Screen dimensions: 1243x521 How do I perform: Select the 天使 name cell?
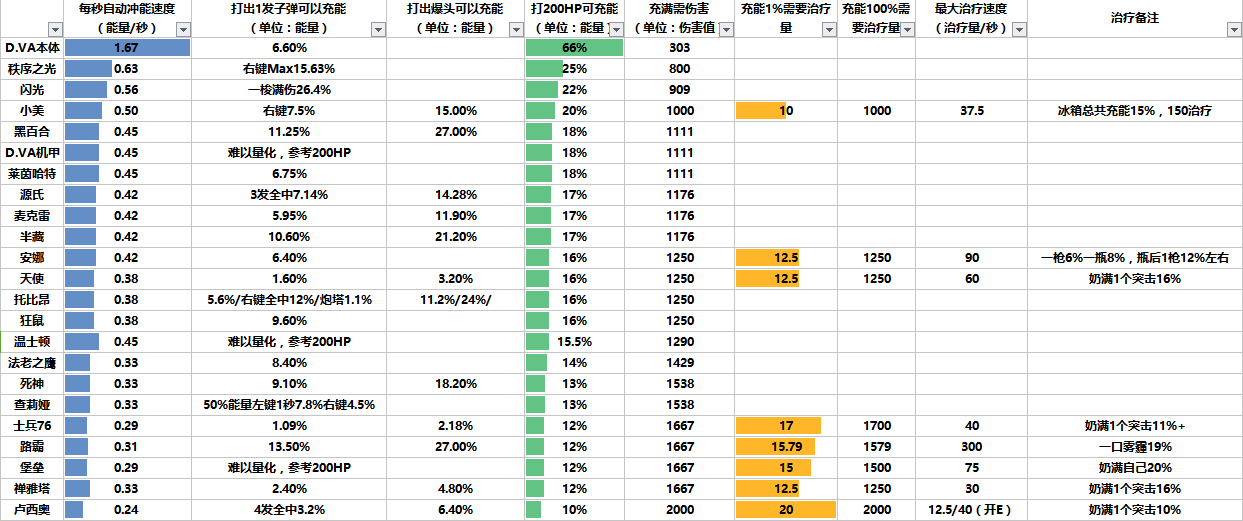[x=32, y=279]
